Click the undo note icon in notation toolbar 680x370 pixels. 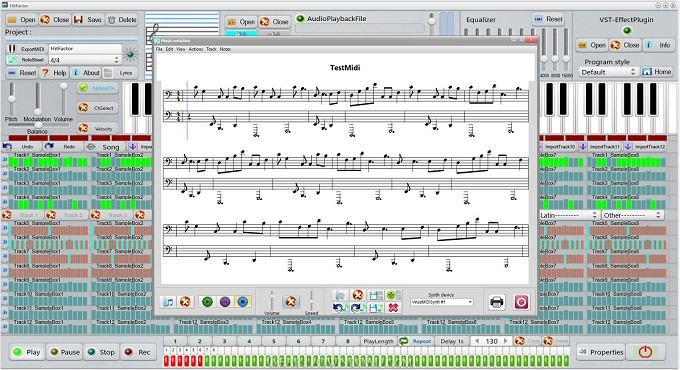(x=340, y=308)
